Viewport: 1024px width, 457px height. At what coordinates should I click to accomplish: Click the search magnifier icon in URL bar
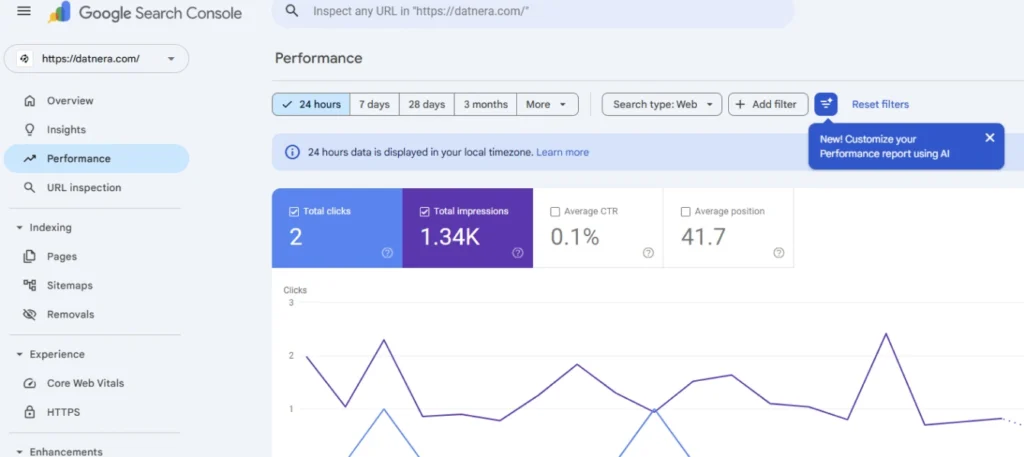(x=292, y=11)
